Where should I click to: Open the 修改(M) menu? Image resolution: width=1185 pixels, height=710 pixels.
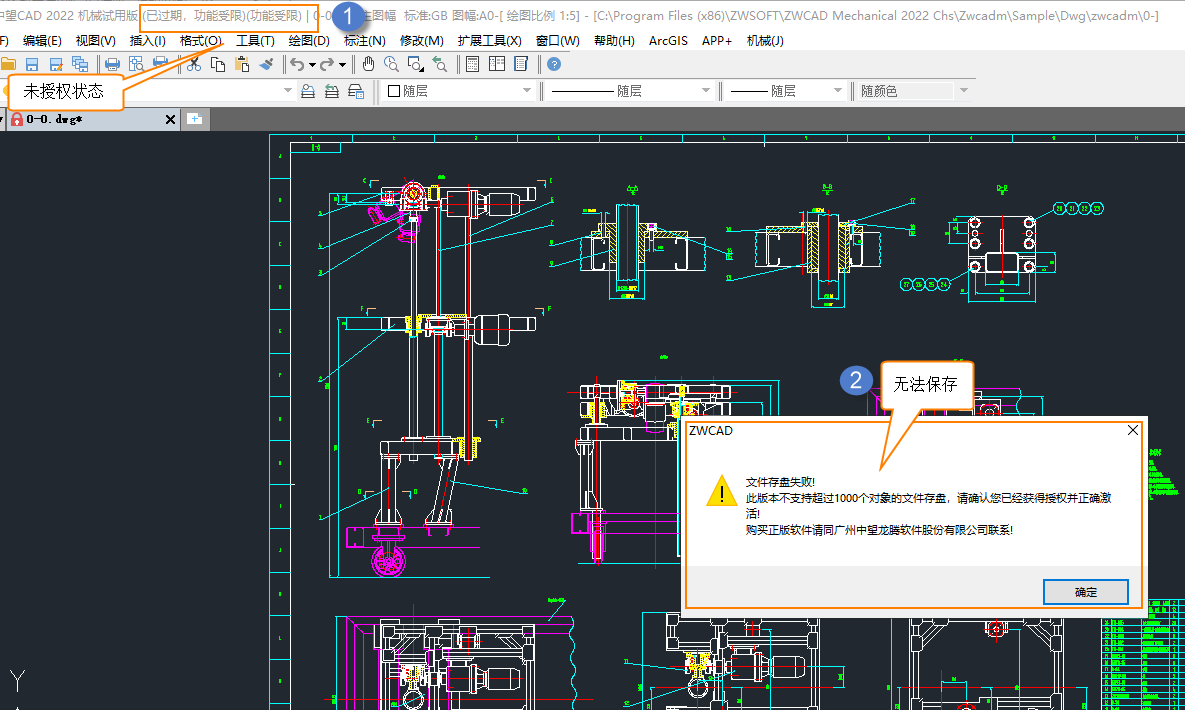tap(422, 41)
